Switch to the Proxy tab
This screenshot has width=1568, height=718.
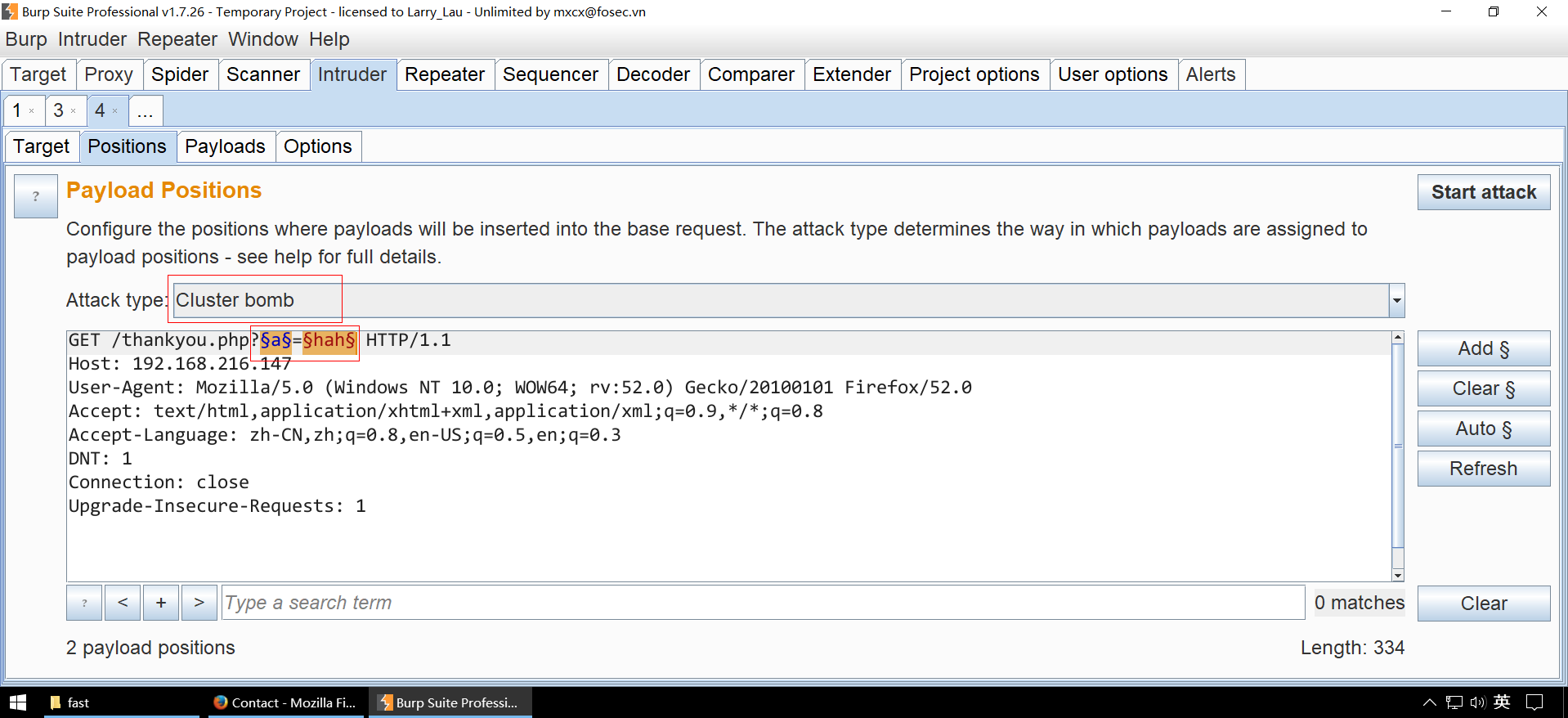point(109,74)
